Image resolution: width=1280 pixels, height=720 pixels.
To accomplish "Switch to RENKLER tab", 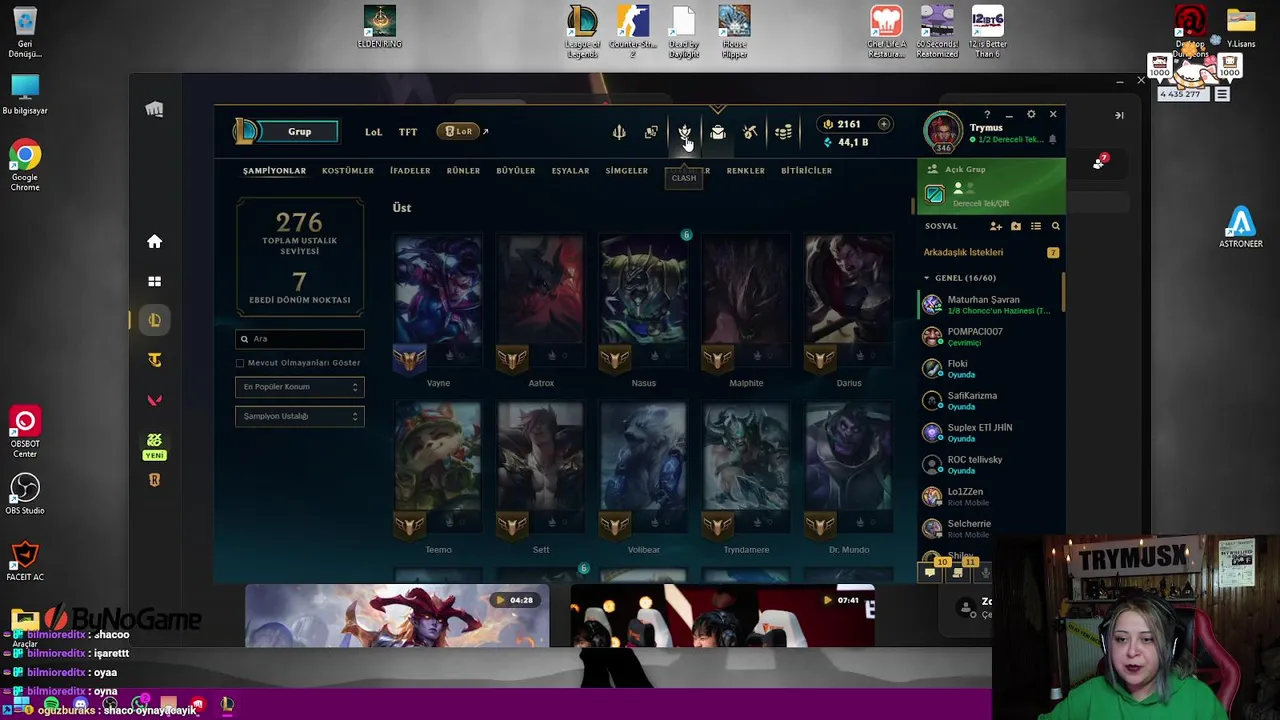I will tap(745, 171).
